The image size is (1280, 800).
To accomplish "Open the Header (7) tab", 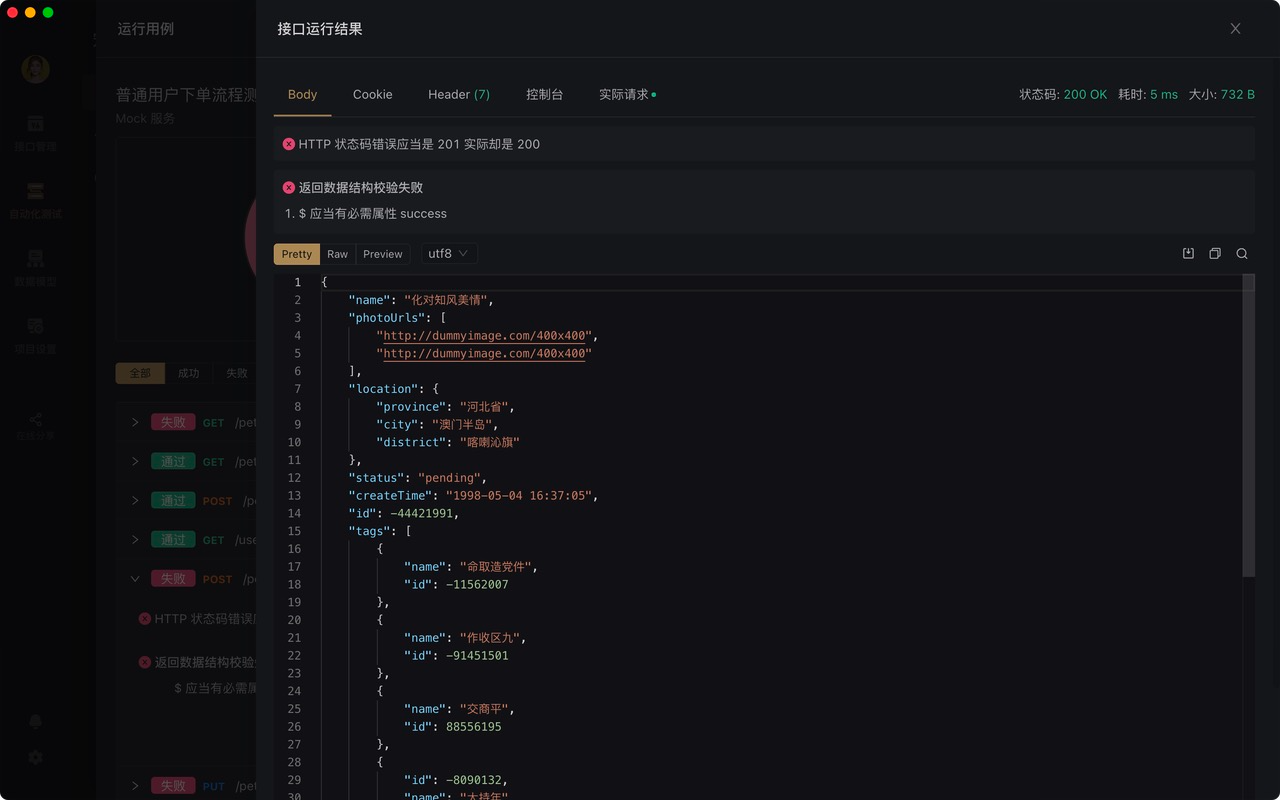I will coord(459,94).
